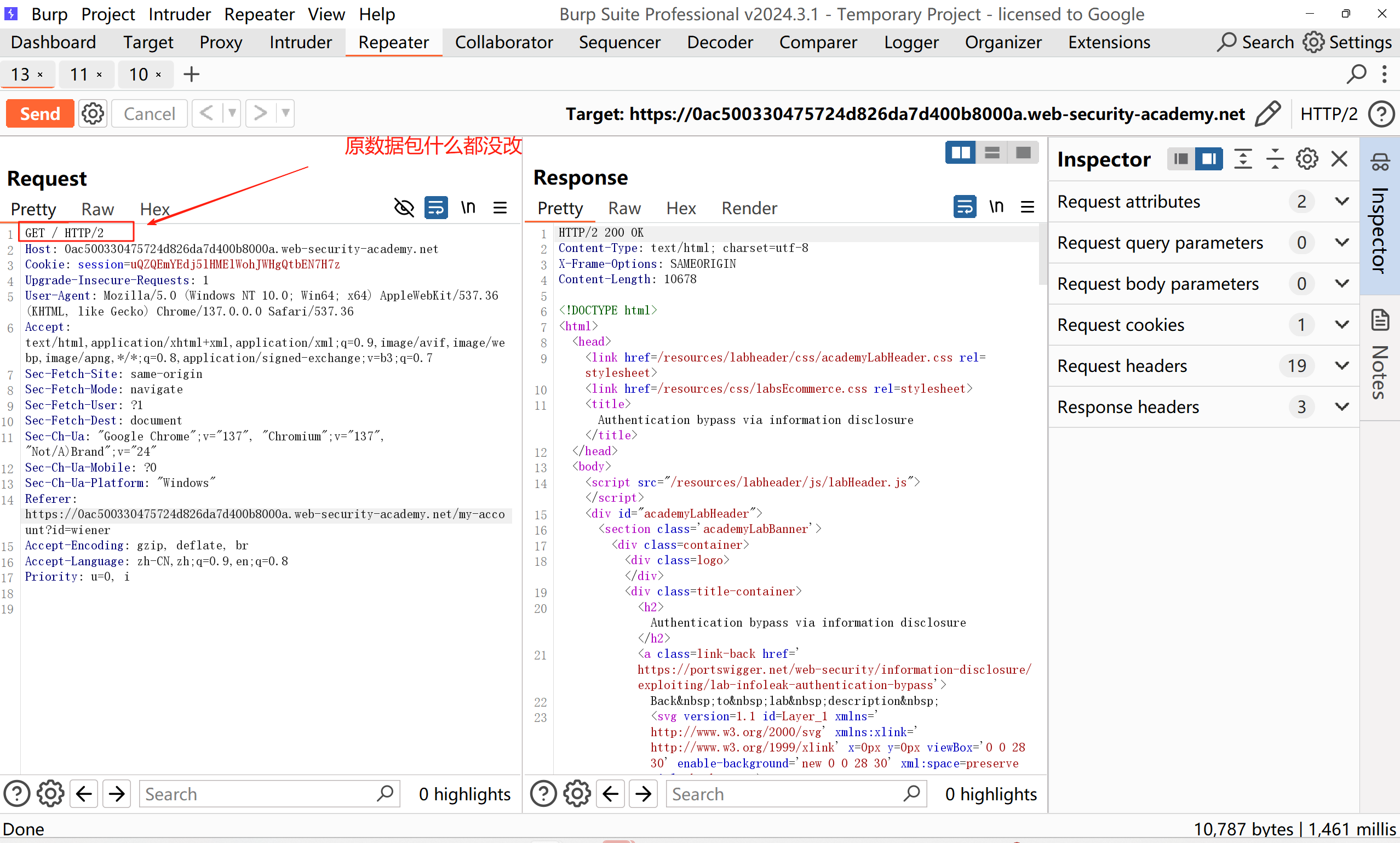Image resolution: width=1400 pixels, height=843 pixels.
Task: Toggle hide non-printable characters eye icon in Request
Action: coord(404,208)
